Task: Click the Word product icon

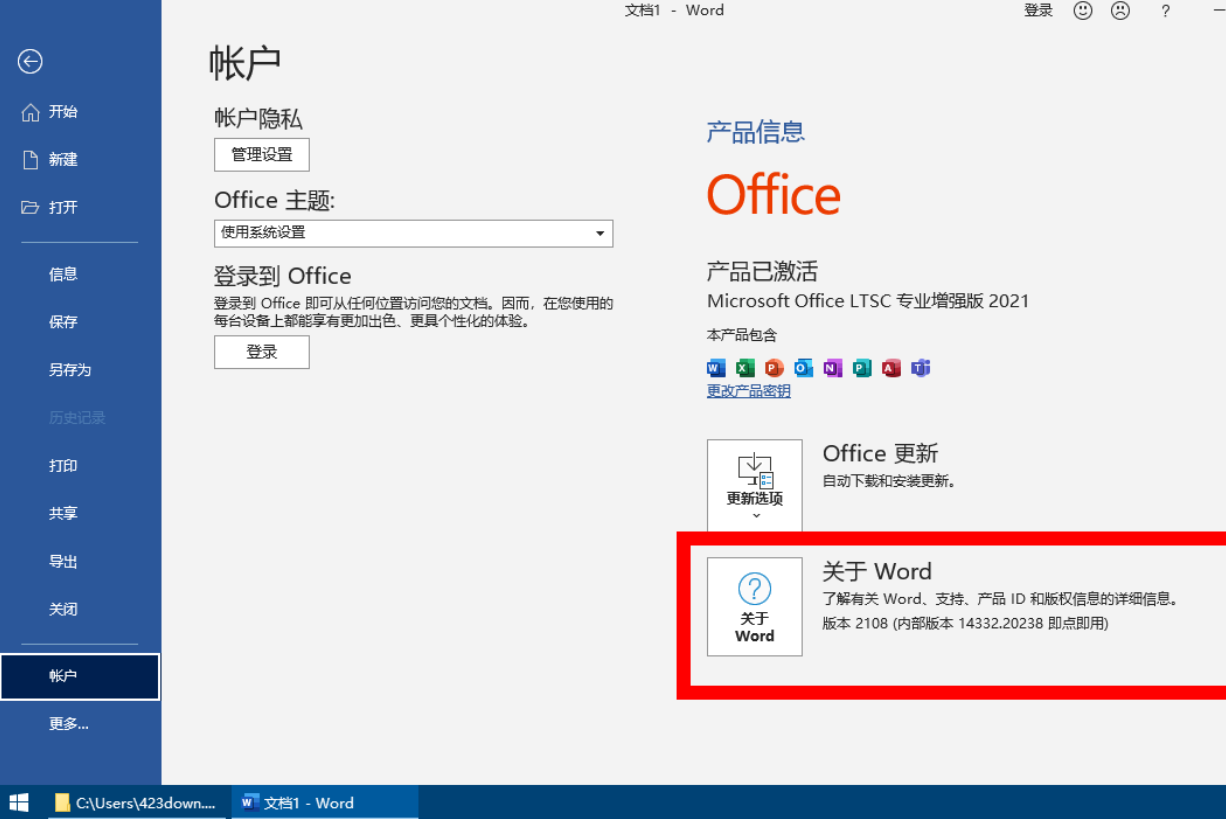Action: (716, 368)
